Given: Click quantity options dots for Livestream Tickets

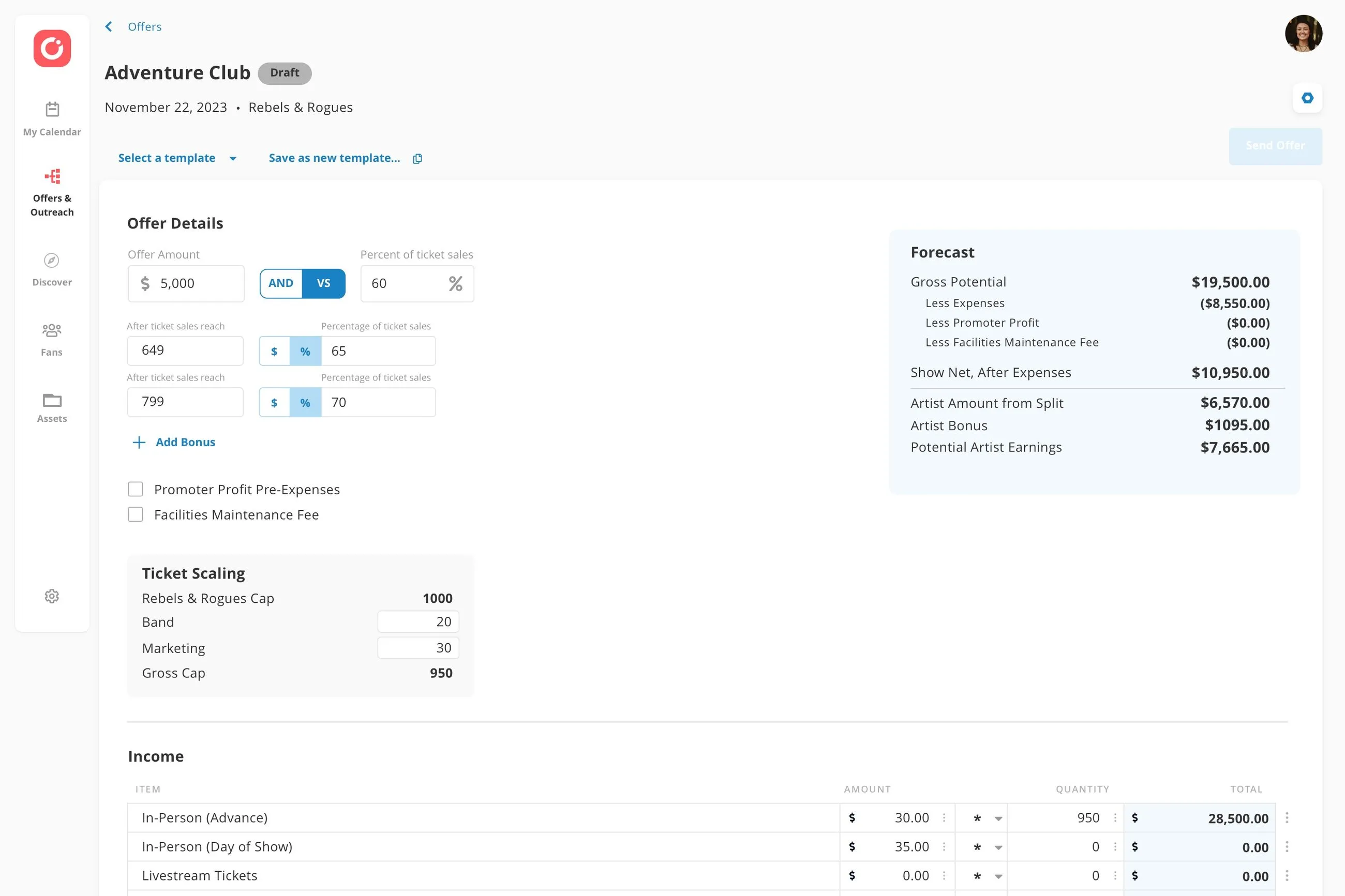Looking at the screenshot, I should pos(1115,876).
